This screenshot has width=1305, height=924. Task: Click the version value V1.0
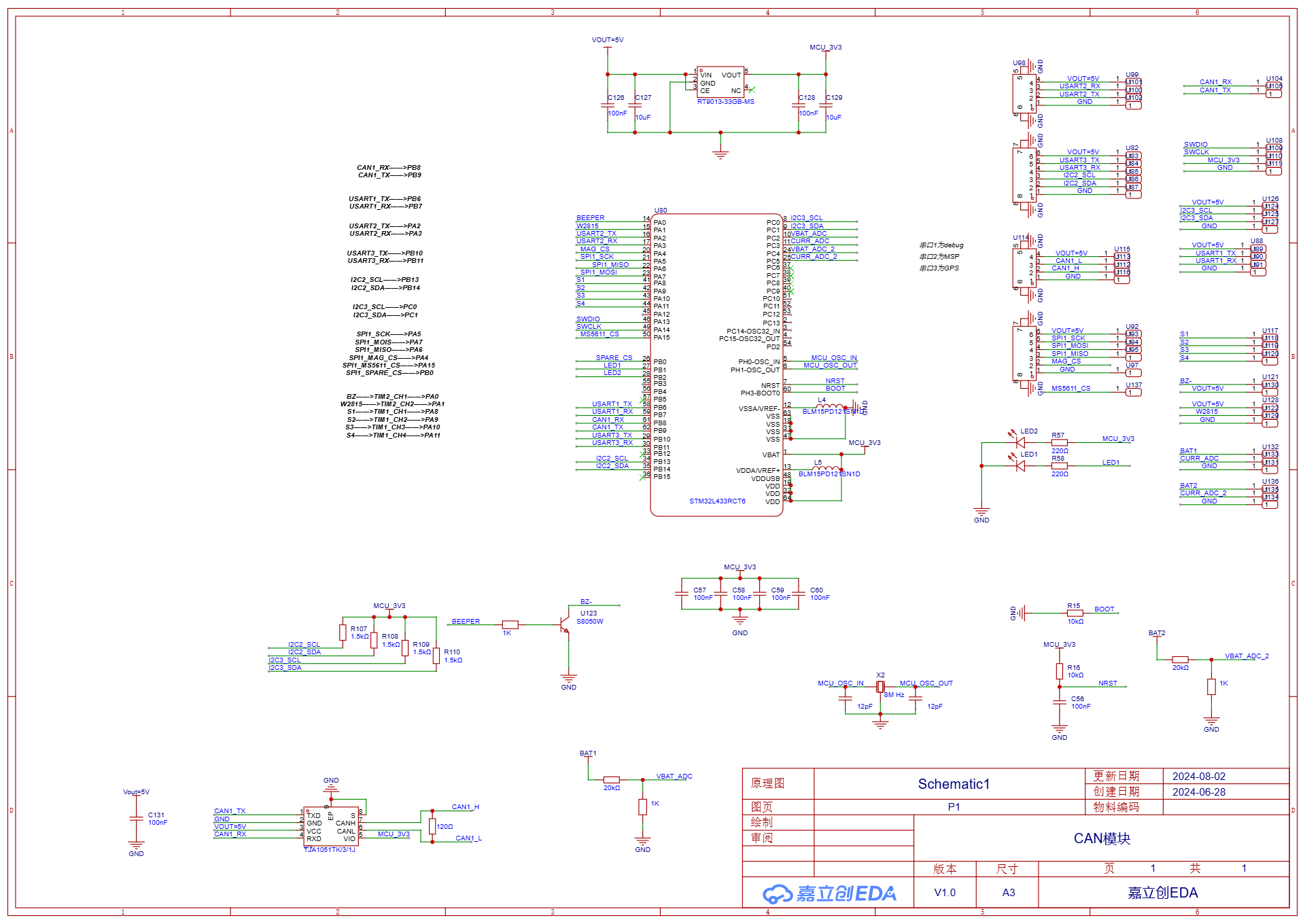point(945,892)
